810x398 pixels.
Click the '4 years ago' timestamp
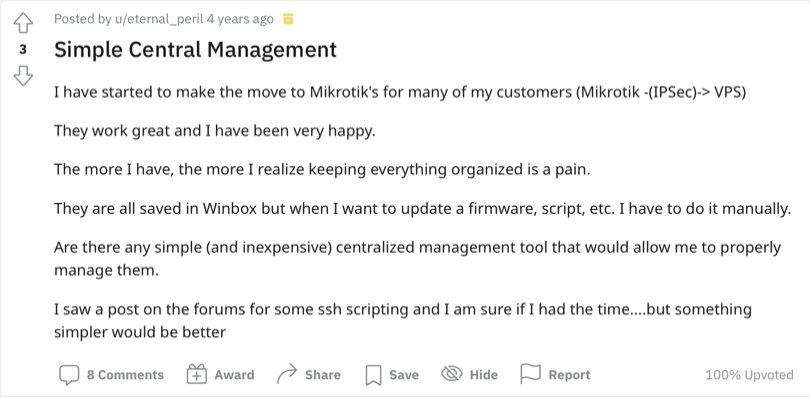point(240,19)
